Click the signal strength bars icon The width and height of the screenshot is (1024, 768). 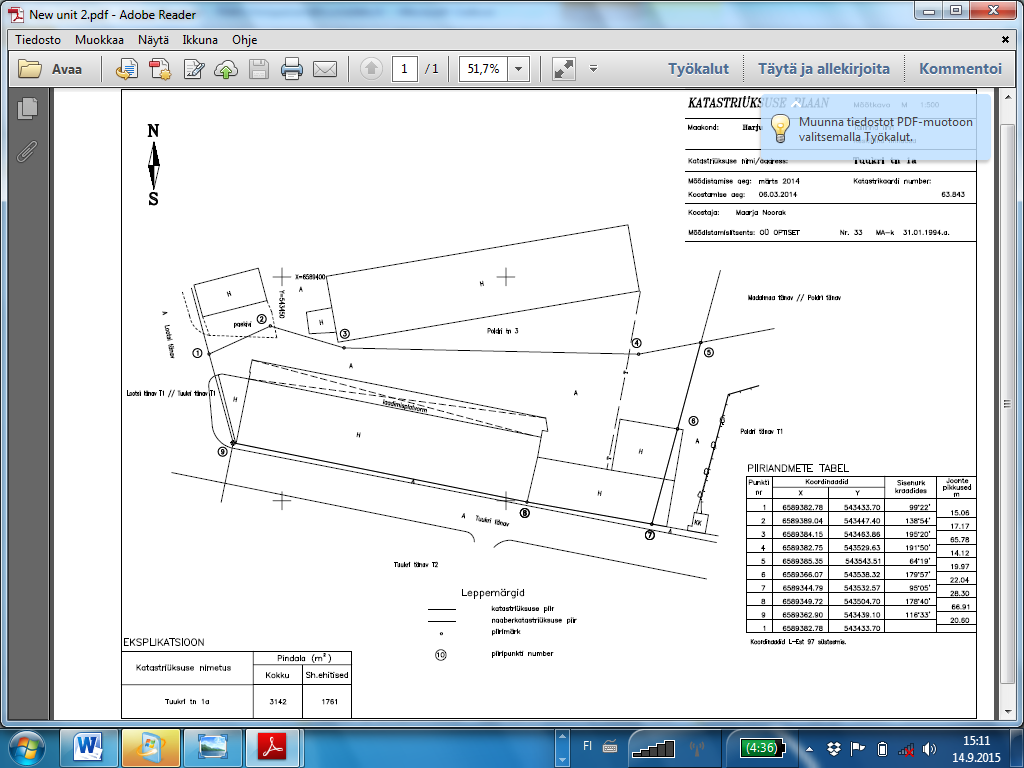click(654, 748)
